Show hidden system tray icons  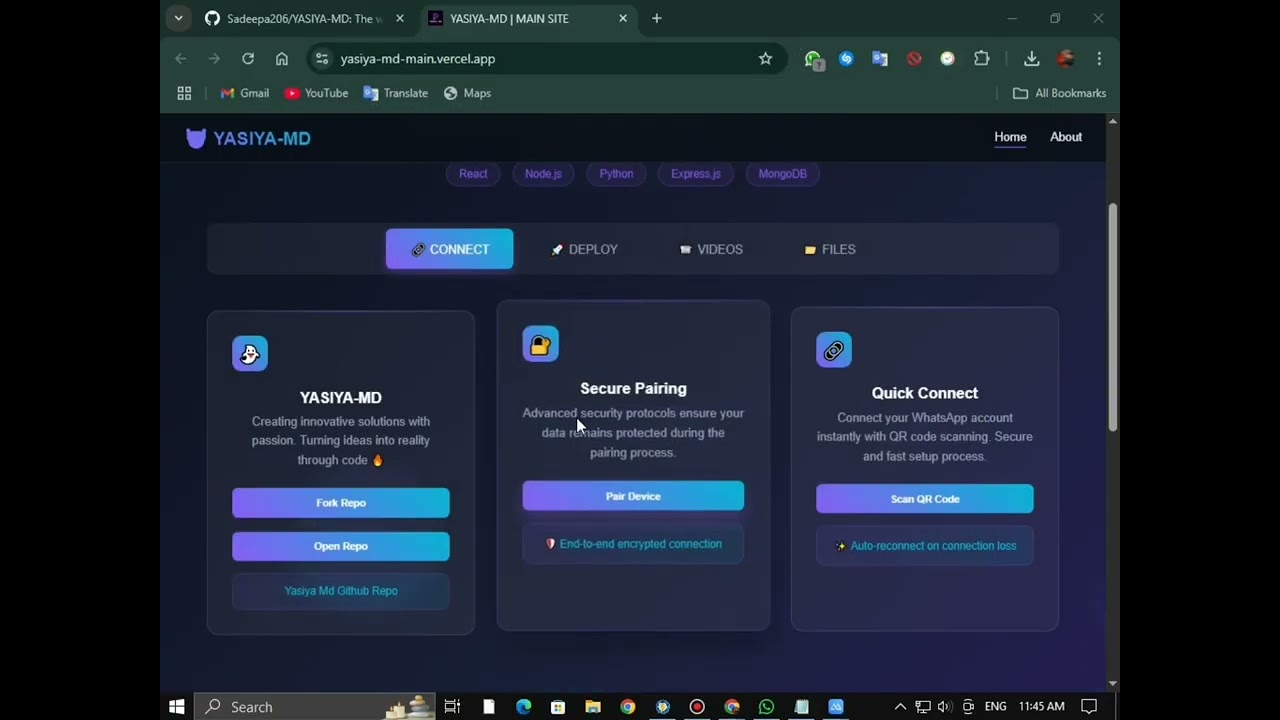pyautogui.click(x=900, y=707)
